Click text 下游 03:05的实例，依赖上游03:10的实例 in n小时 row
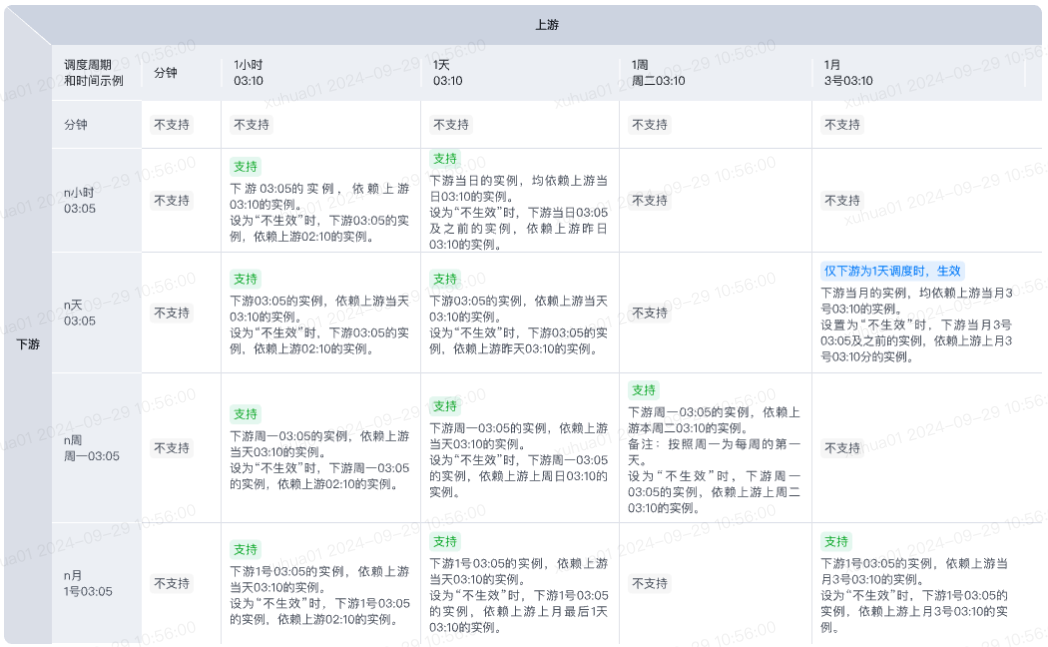Screen dimensions: 1048x647 click(x=319, y=197)
